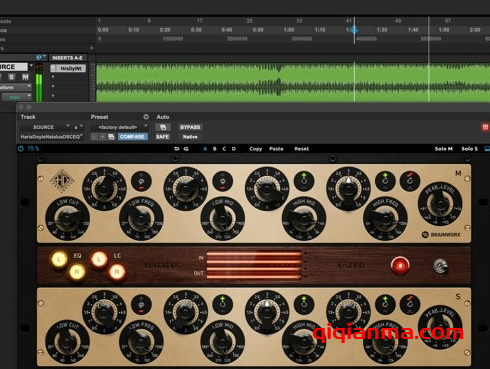This screenshot has width=490, height=369.
Task: Click the copy settings icon beside COMPARE
Action: 111,137
